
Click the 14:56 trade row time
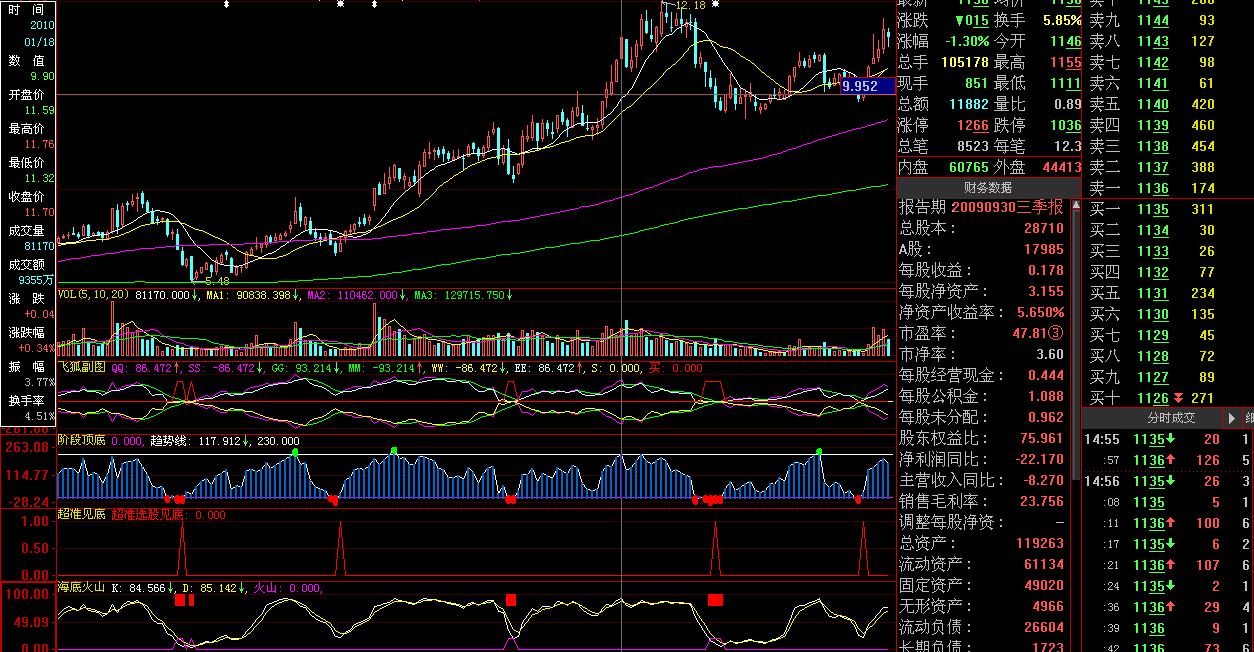[x=1101, y=481]
